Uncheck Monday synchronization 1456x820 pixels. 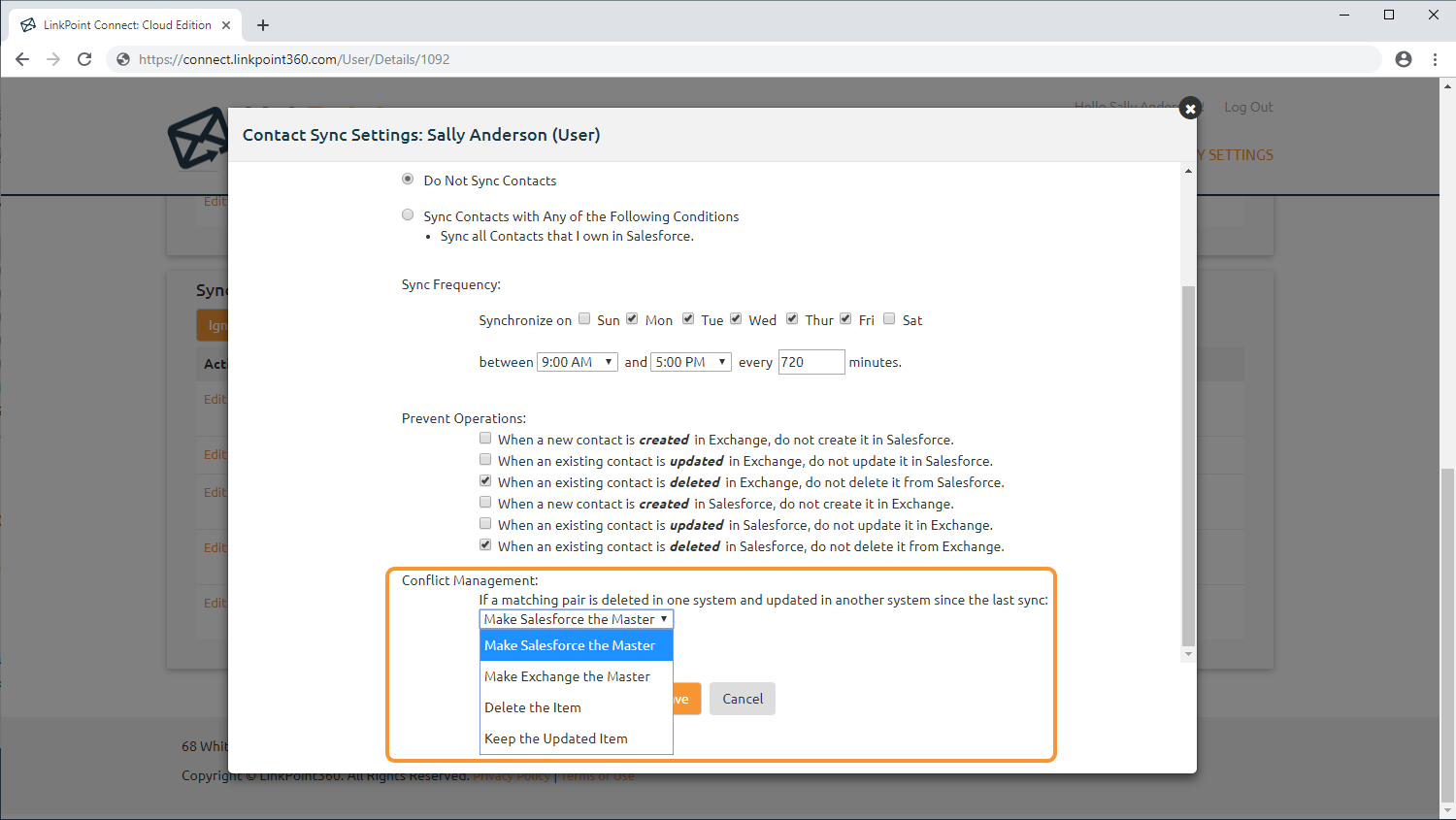pyautogui.click(x=632, y=318)
